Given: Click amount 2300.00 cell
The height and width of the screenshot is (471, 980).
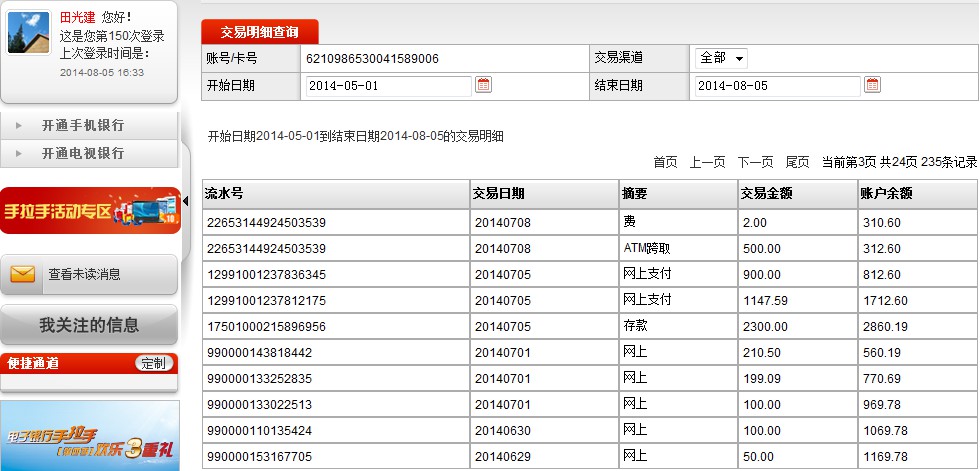Looking at the screenshot, I should tap(798, 327).
